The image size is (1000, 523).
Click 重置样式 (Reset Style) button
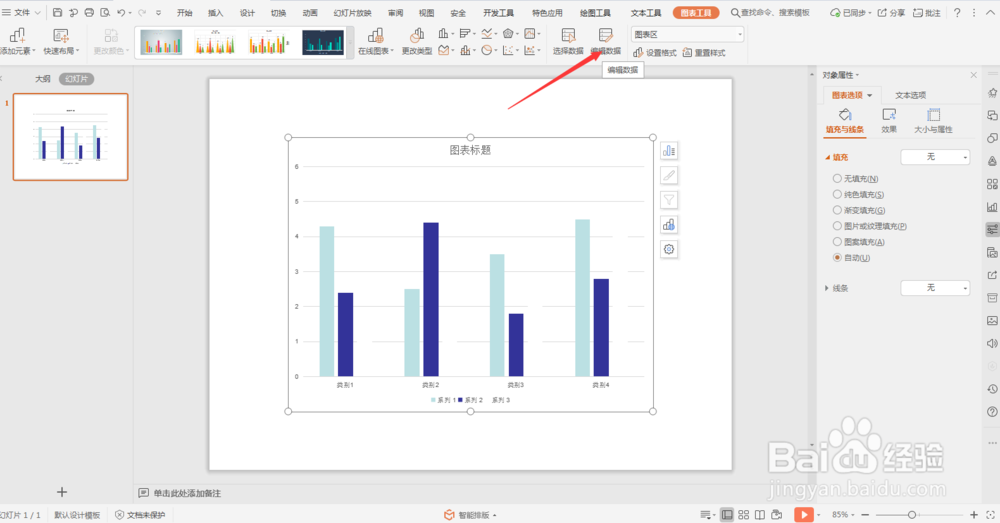coord(704,53)
